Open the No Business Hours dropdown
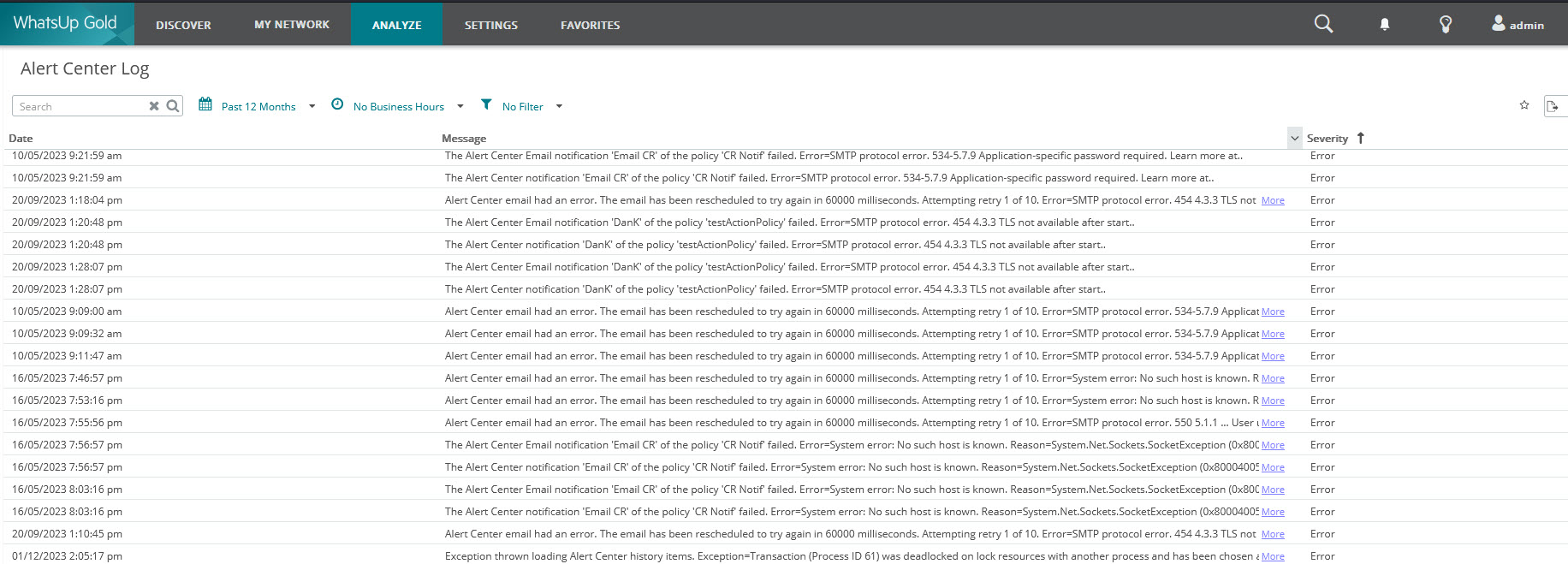Image resolution: width=1568 pixels, height=564 pixels. 408,107
